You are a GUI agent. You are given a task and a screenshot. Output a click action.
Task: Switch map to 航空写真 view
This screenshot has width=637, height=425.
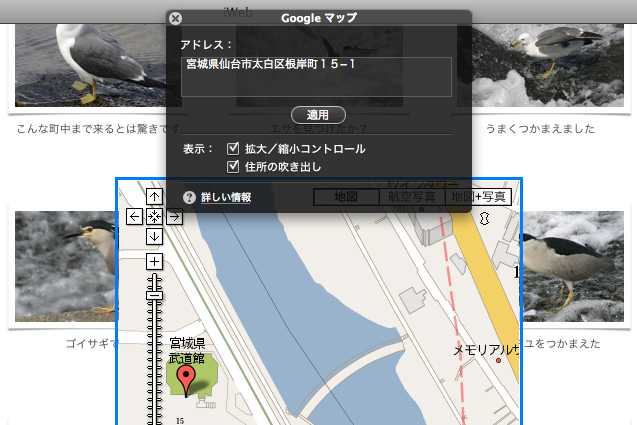(x=412, y=197)
